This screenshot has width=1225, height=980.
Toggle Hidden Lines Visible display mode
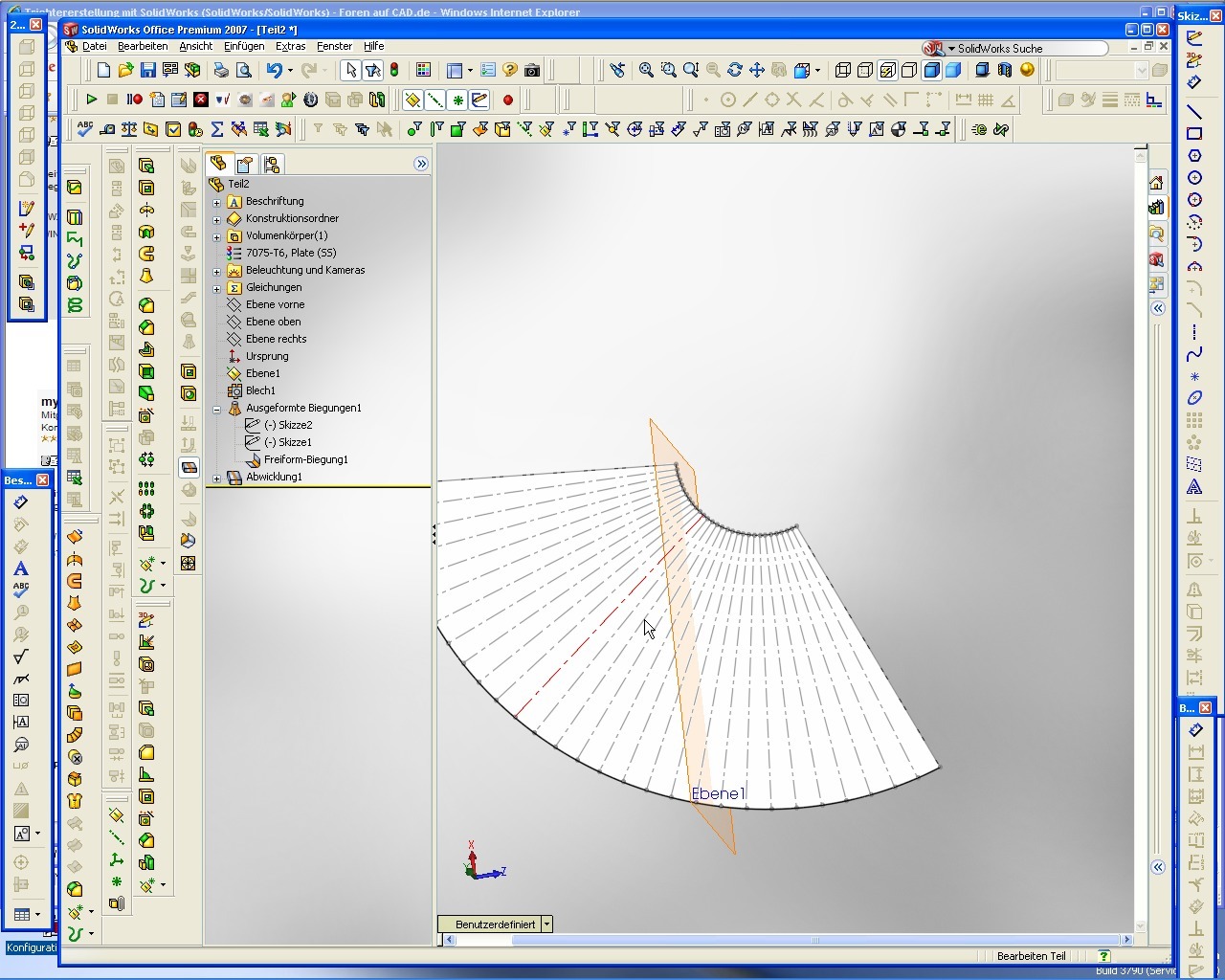point(865,70)
